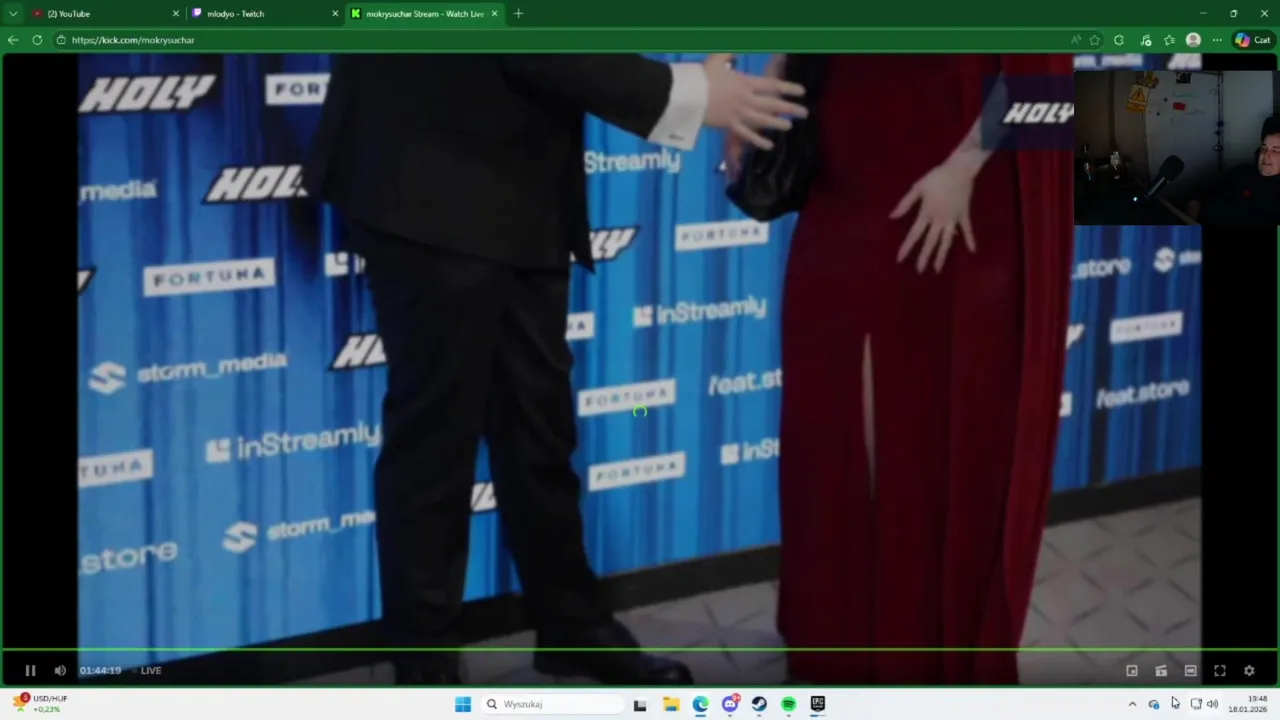
Task: Open the clock showing 19:48
Action: coord(1249,704)
